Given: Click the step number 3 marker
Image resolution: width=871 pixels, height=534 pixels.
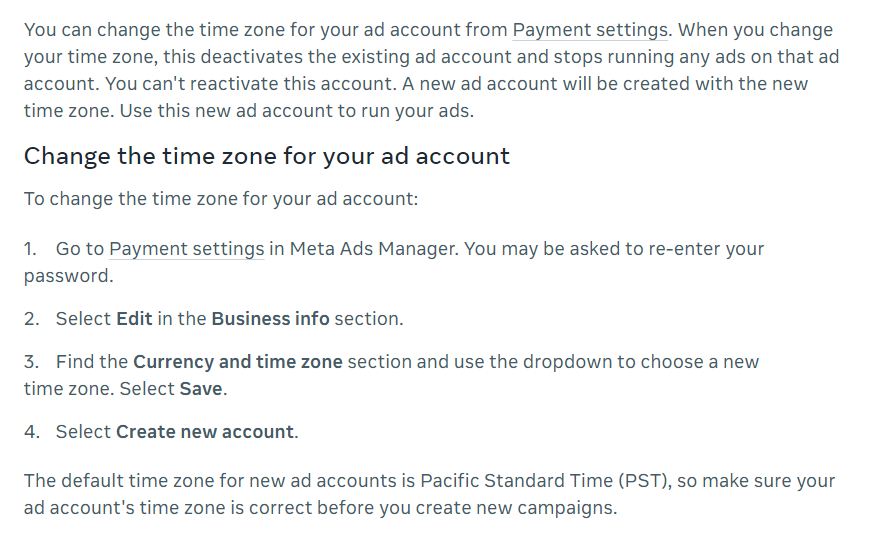Looking at the screenshot, I should point(31,362).
